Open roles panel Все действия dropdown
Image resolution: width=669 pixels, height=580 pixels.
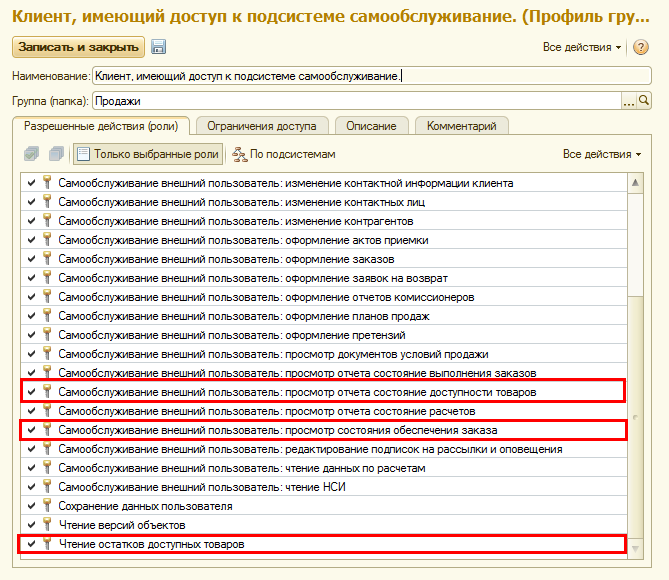point(602,154)
